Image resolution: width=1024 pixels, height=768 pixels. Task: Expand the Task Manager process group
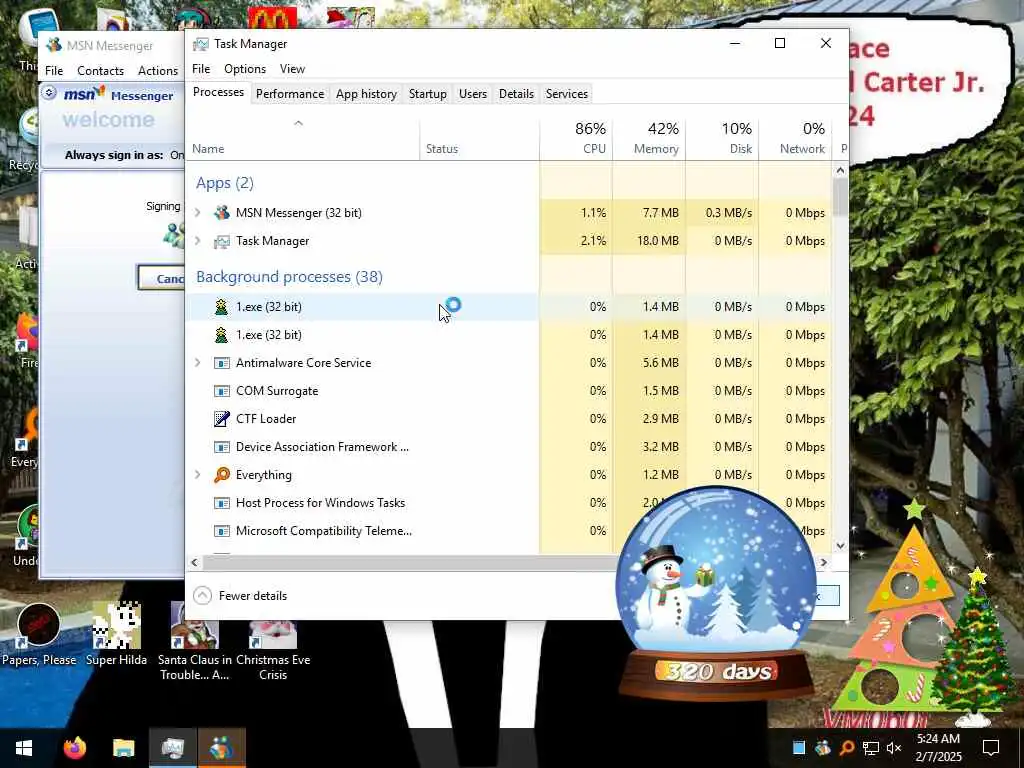[x=198, y=241]
